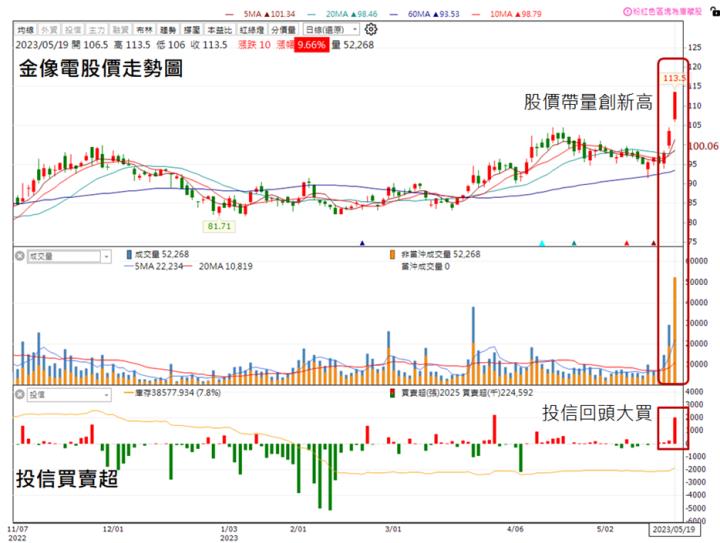Click the dark blue triangle event marker
The height and width of the screenshot is (543, 720).
point(362,243)
